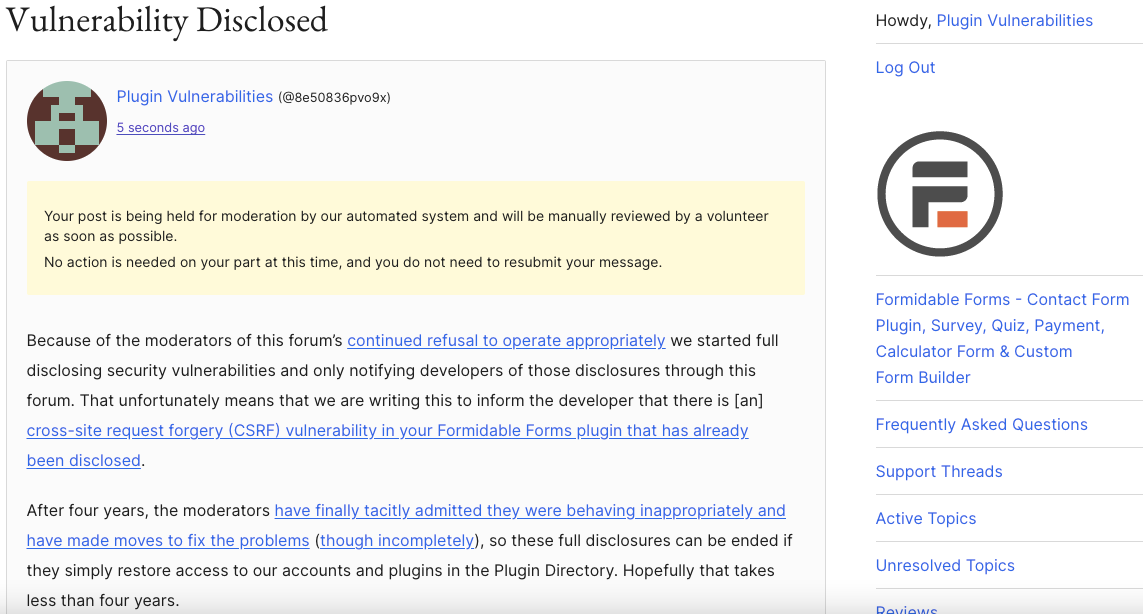Open 'continued refusal to operate appropriately' link

click(x=506, y=341)
